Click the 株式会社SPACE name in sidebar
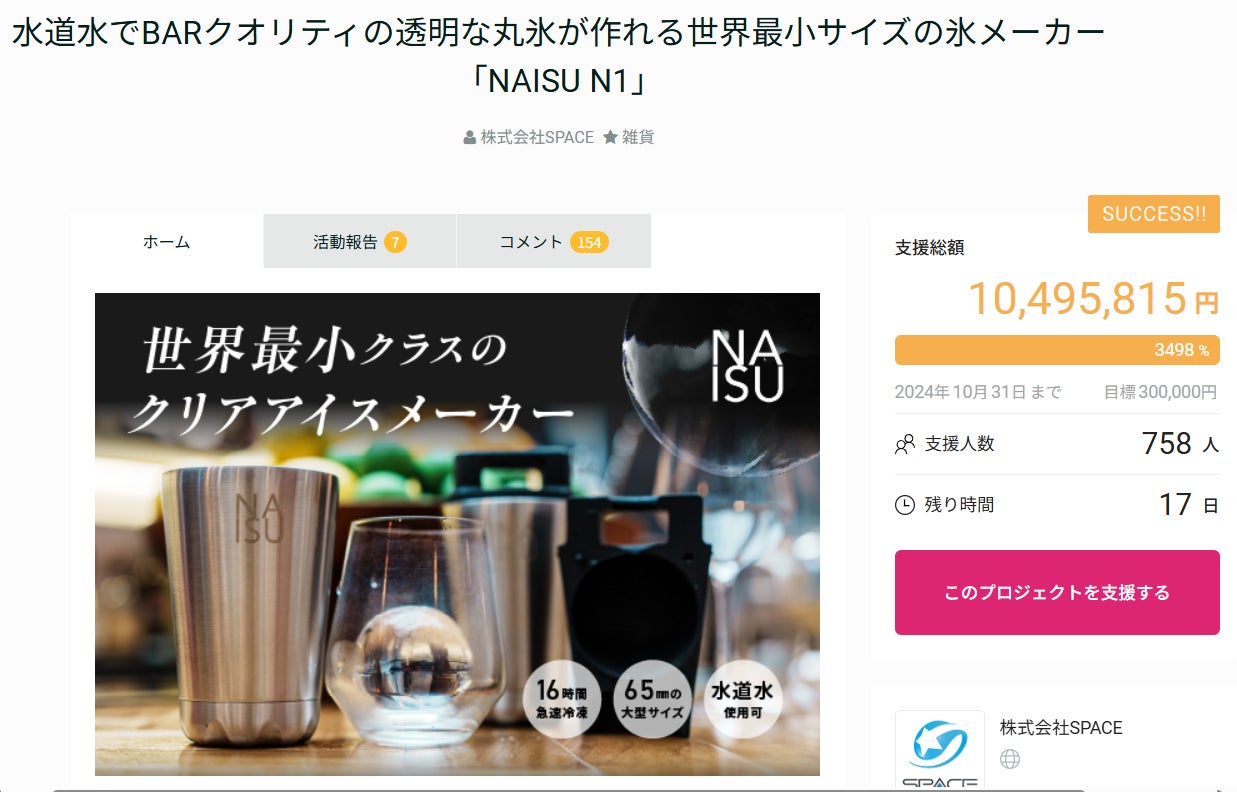Screen dimensions: 1237x792 pyautogui.click(x=1061, y=728)
